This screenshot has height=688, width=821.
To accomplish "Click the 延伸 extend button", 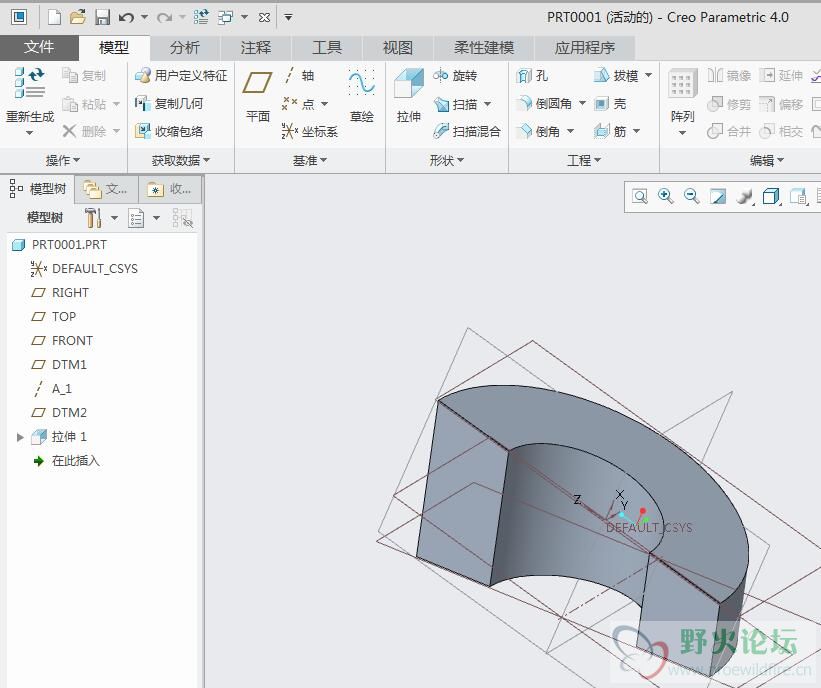I will point(781,76).
